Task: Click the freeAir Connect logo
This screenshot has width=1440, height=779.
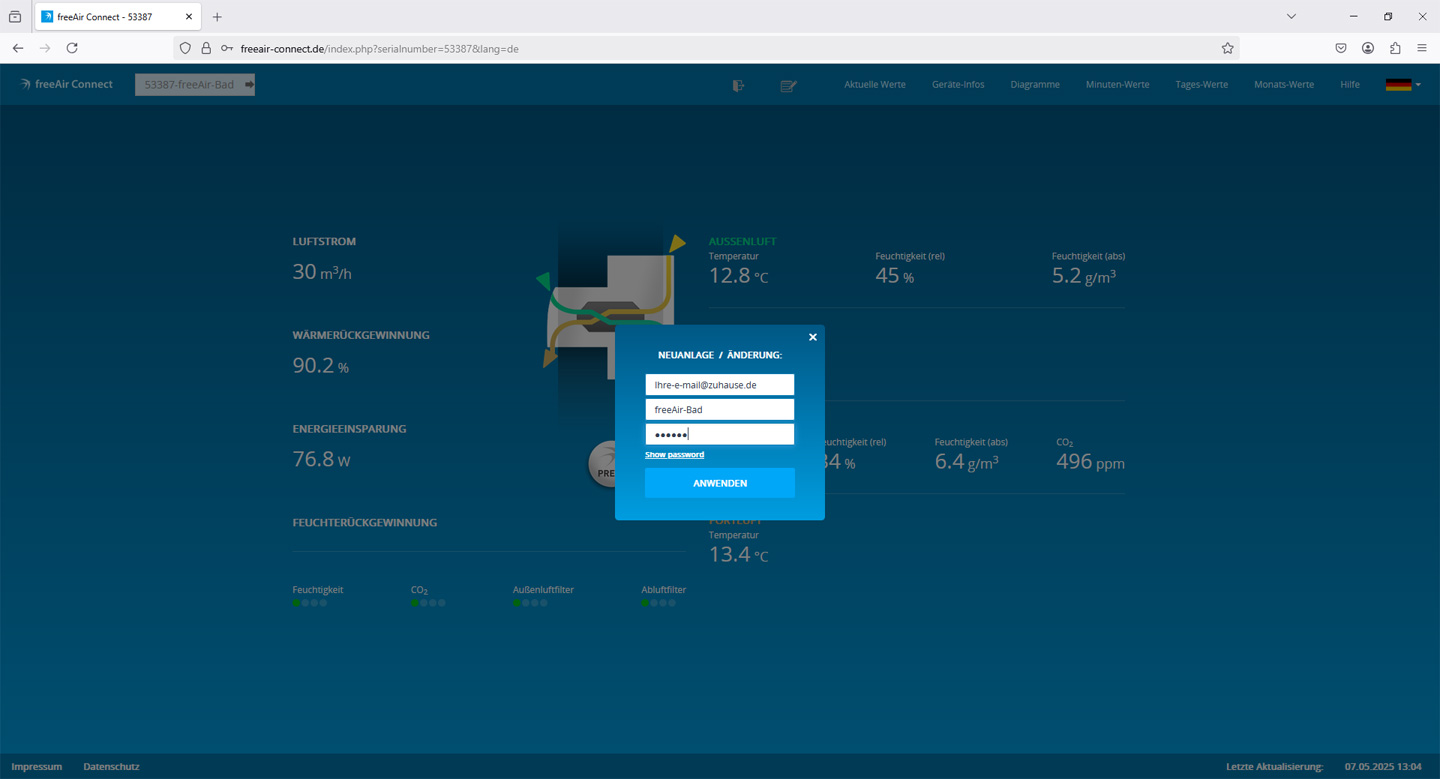Action: (x=66, y=85)
